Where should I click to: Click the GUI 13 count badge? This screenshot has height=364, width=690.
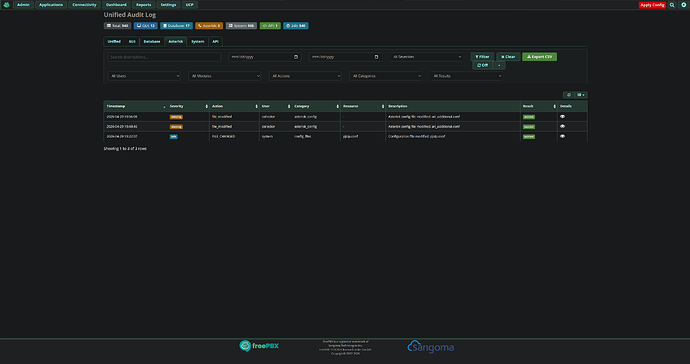(145, 26)
